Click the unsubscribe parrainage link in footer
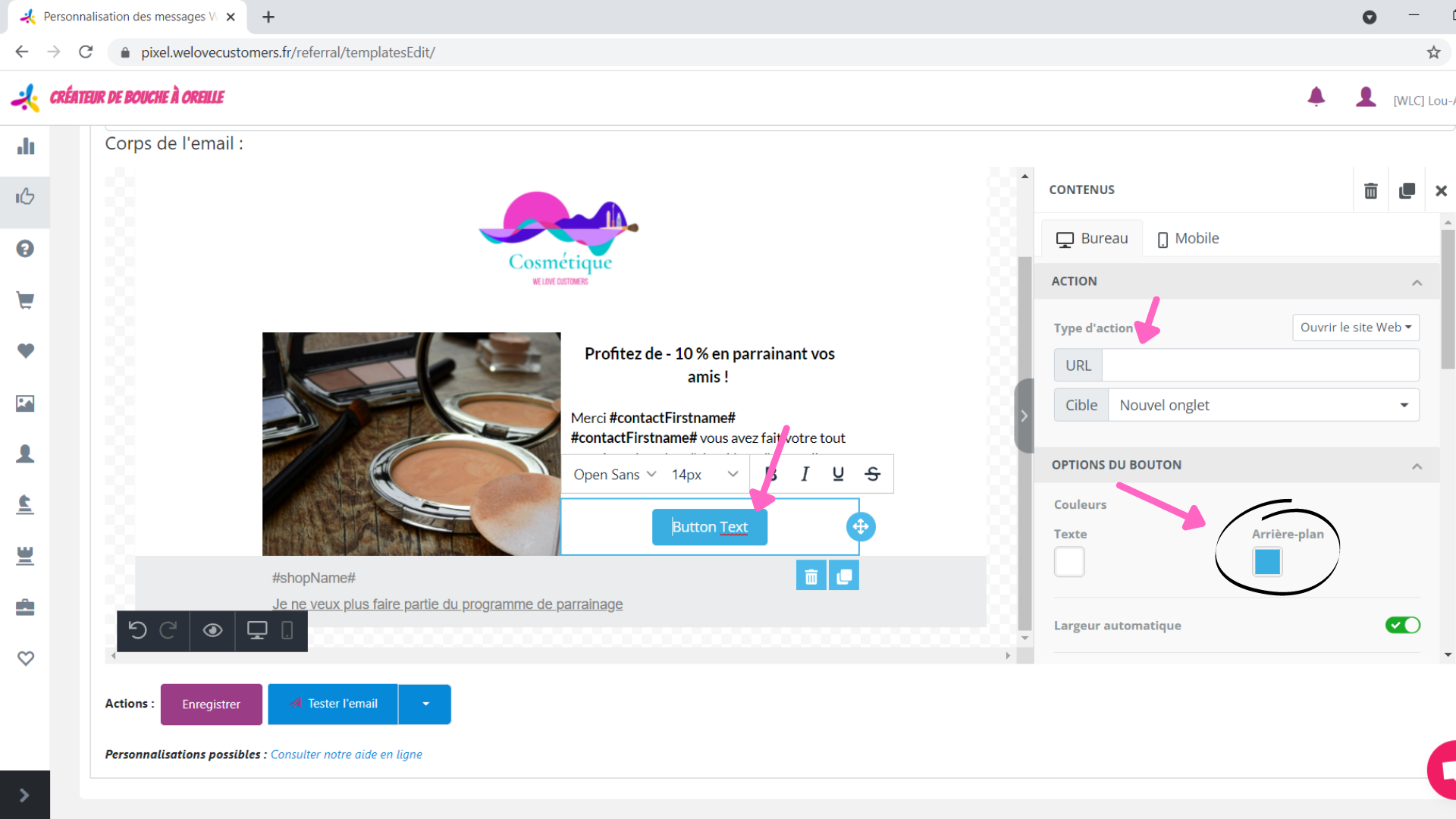This screenshot has height=819, width=1456. click(447, 604)
